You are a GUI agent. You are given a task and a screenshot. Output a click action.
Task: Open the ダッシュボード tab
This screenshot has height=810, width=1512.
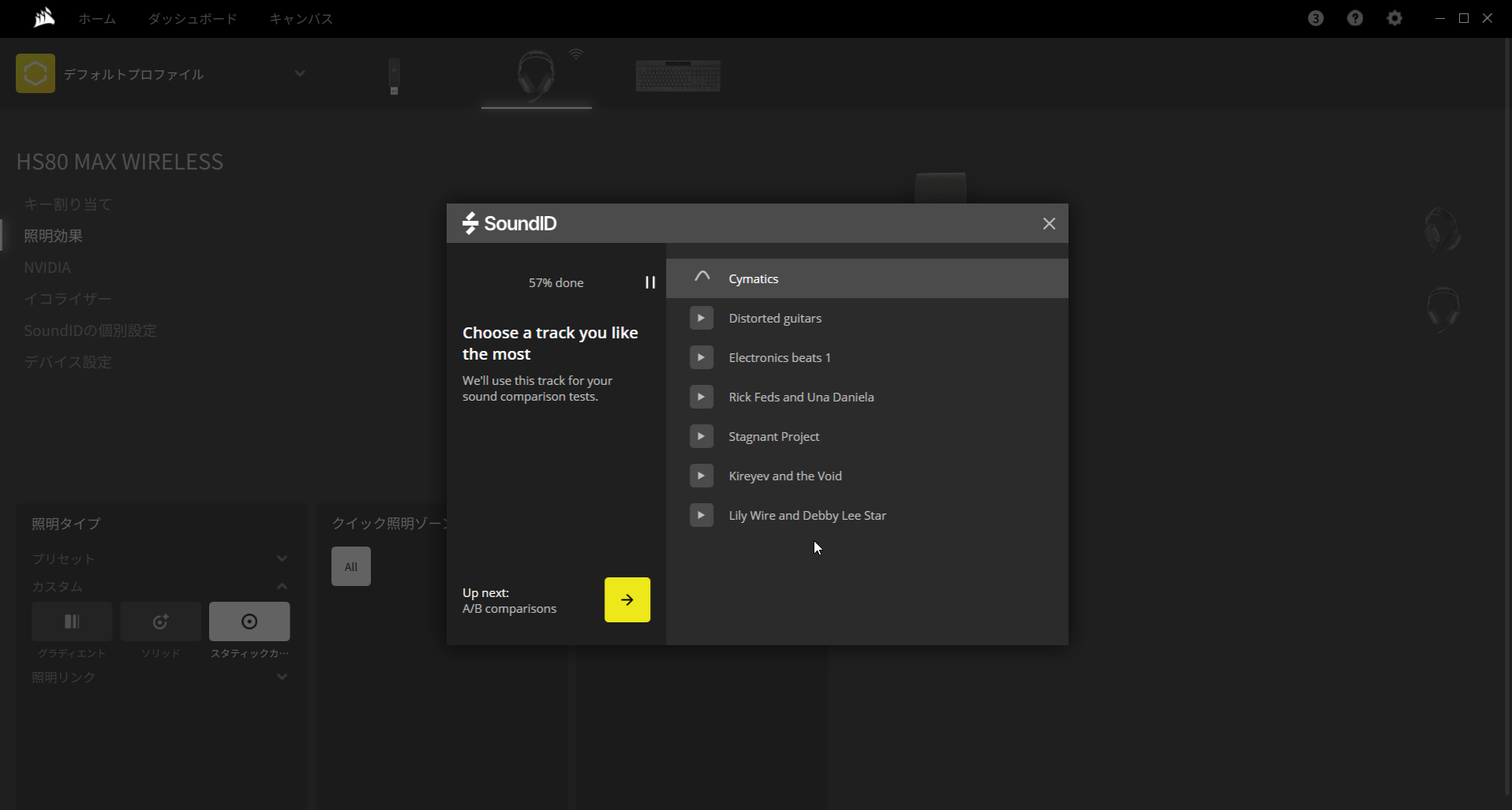[x=192, y=18]
